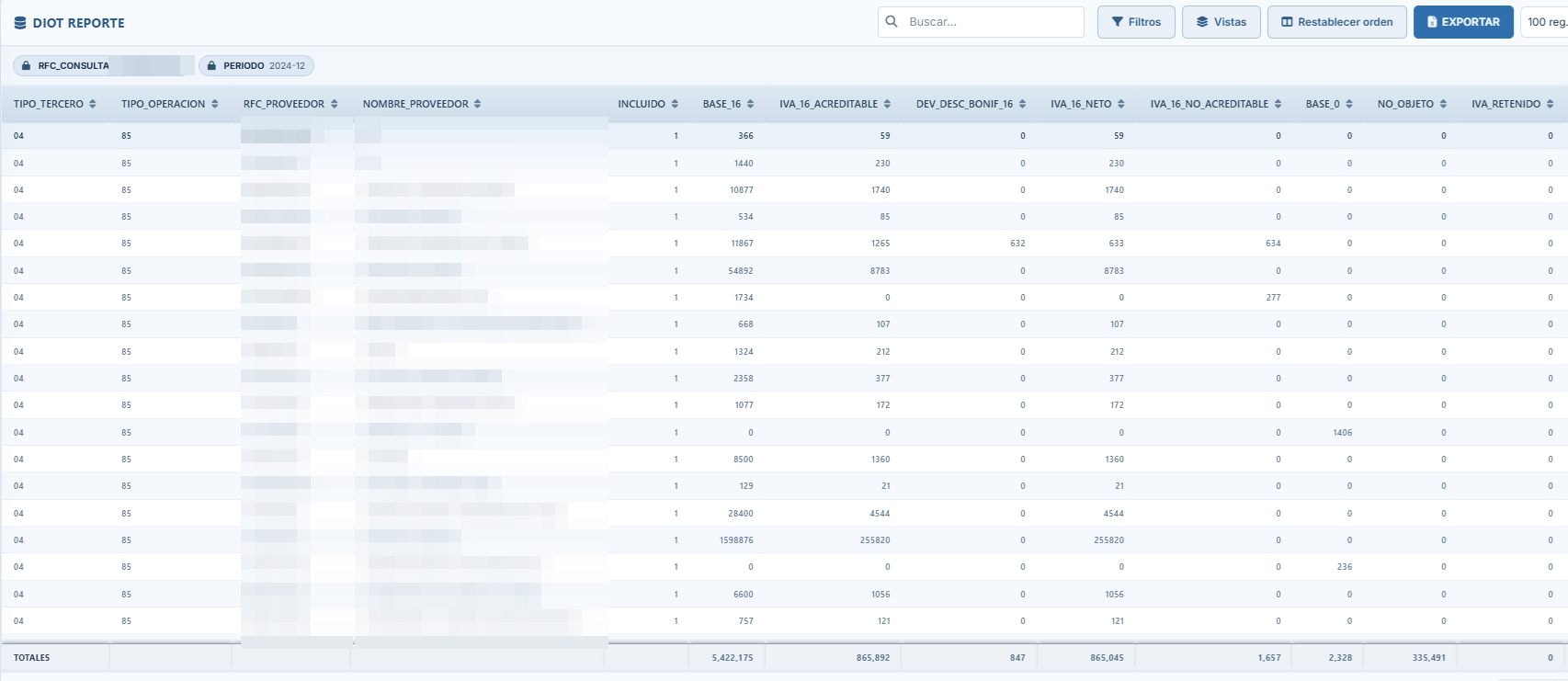
Task: Click the TOTALES value 5,422,175
Action: pos(733,658)
